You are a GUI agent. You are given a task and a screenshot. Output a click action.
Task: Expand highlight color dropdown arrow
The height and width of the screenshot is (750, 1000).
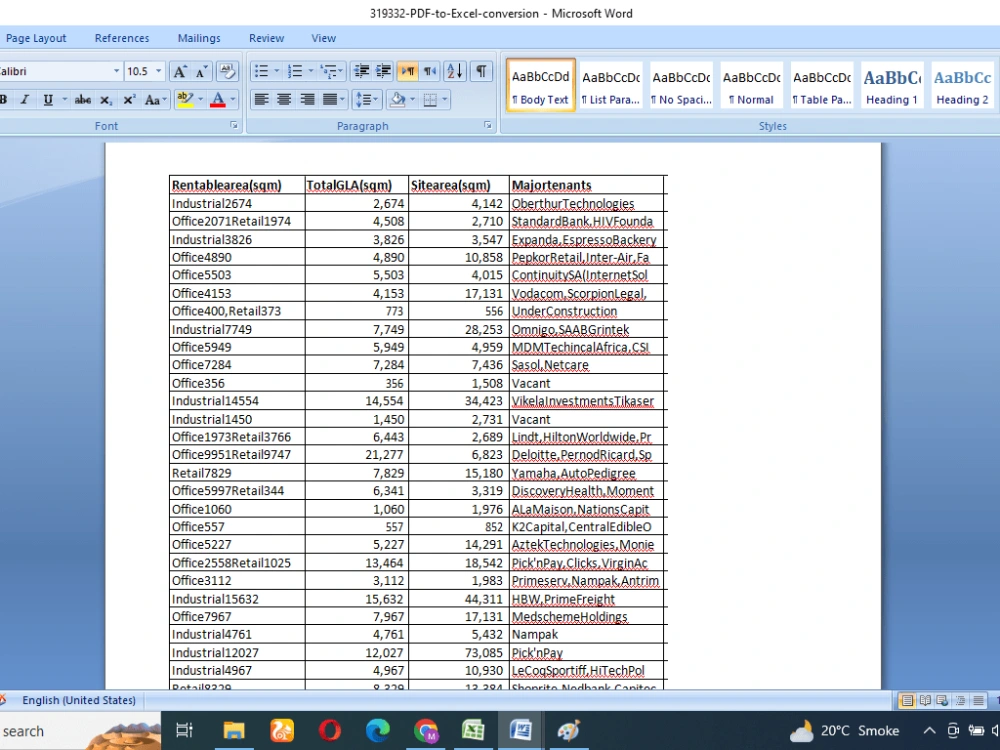tap(200, 99)
